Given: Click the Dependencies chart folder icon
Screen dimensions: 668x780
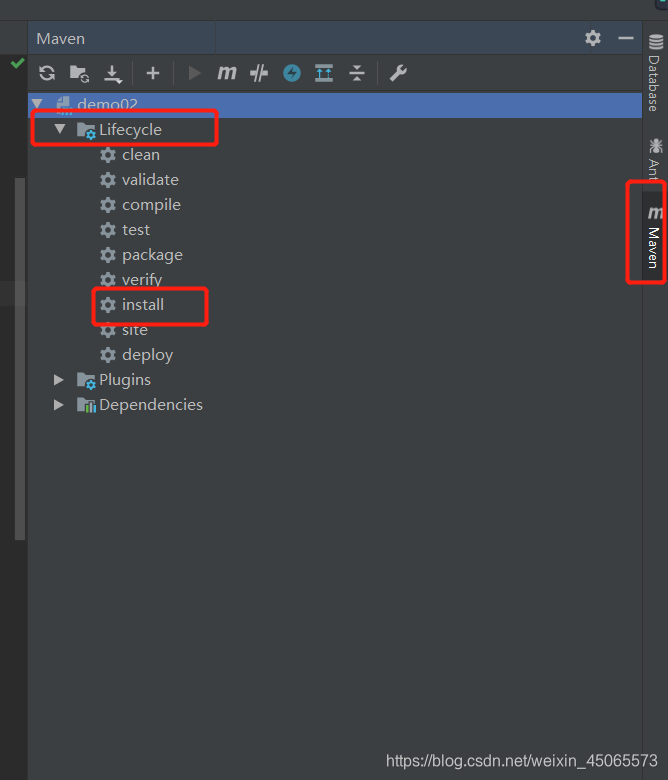Looking at the screenshot, I should (x=86, y=405).
